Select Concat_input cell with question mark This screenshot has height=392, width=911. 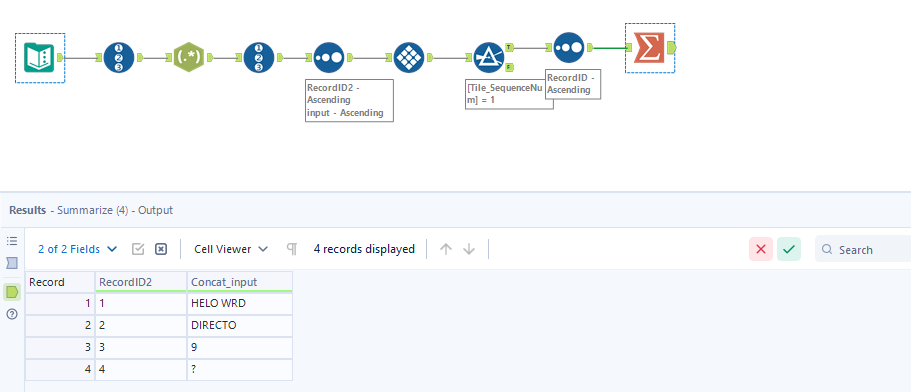(x=240, y=369)
